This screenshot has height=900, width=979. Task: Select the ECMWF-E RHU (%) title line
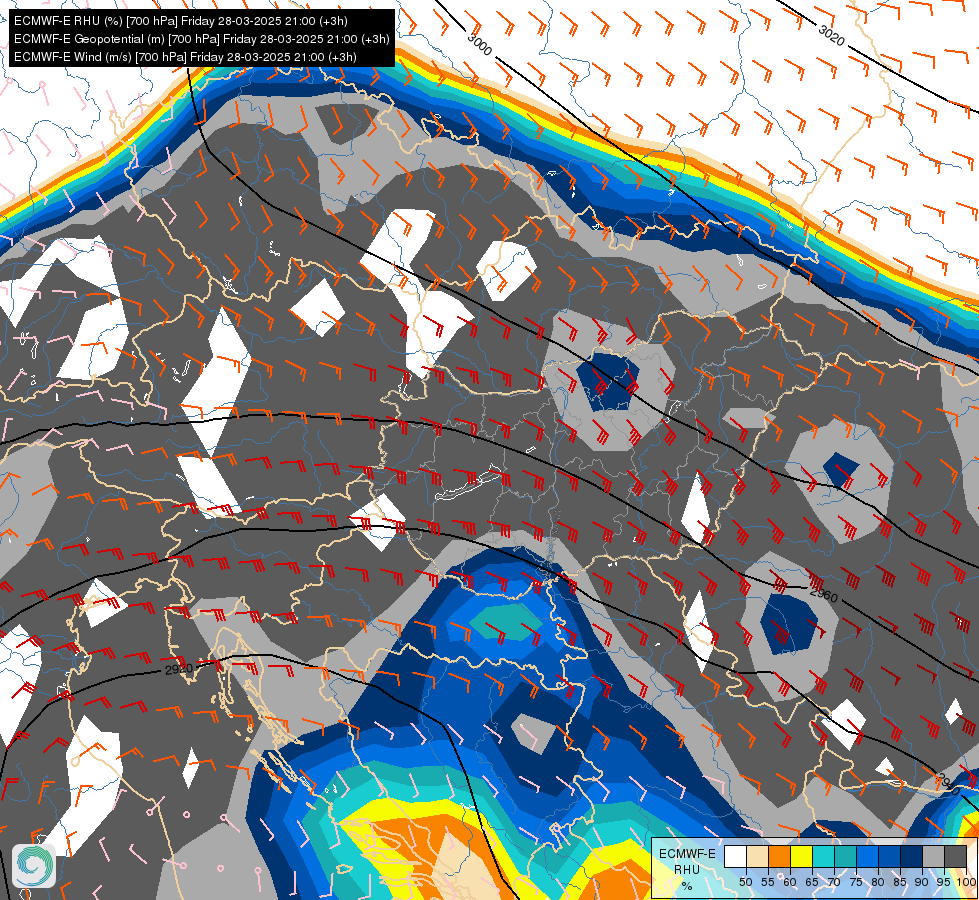180,21
